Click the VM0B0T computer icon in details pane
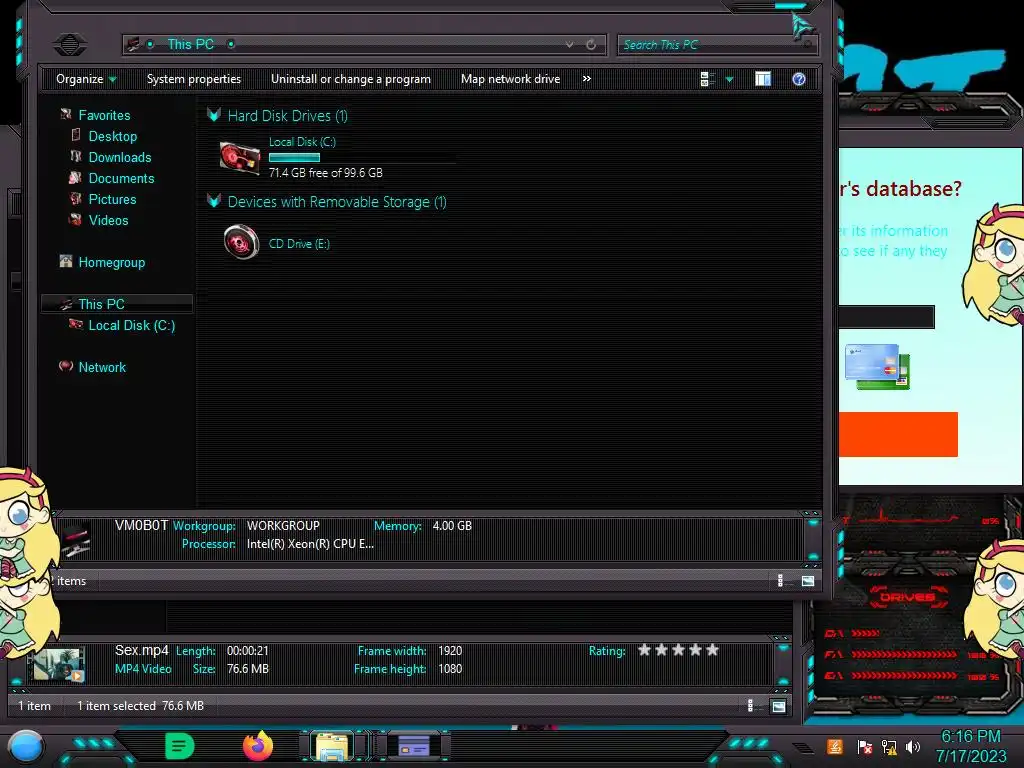 76,539
